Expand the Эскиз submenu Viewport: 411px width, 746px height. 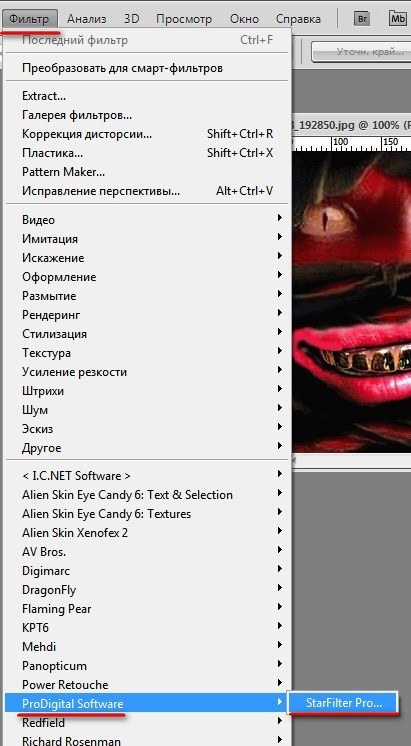click(147, 429)
